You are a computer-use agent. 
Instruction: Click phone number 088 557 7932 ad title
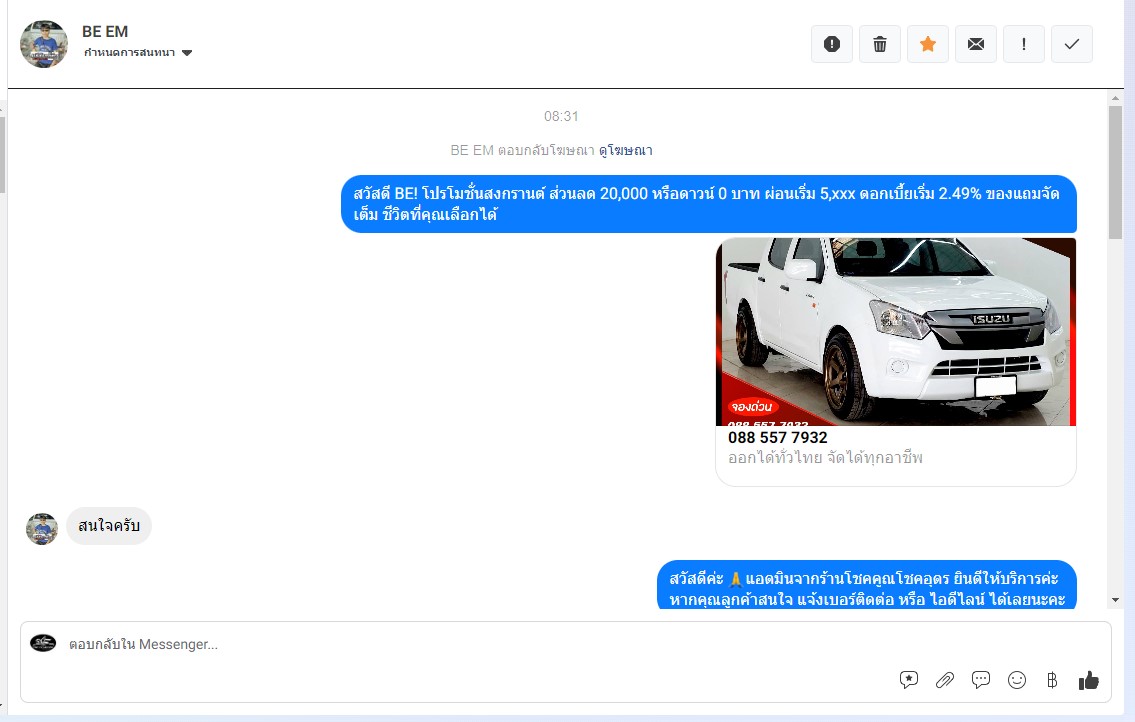click(778, 438)
